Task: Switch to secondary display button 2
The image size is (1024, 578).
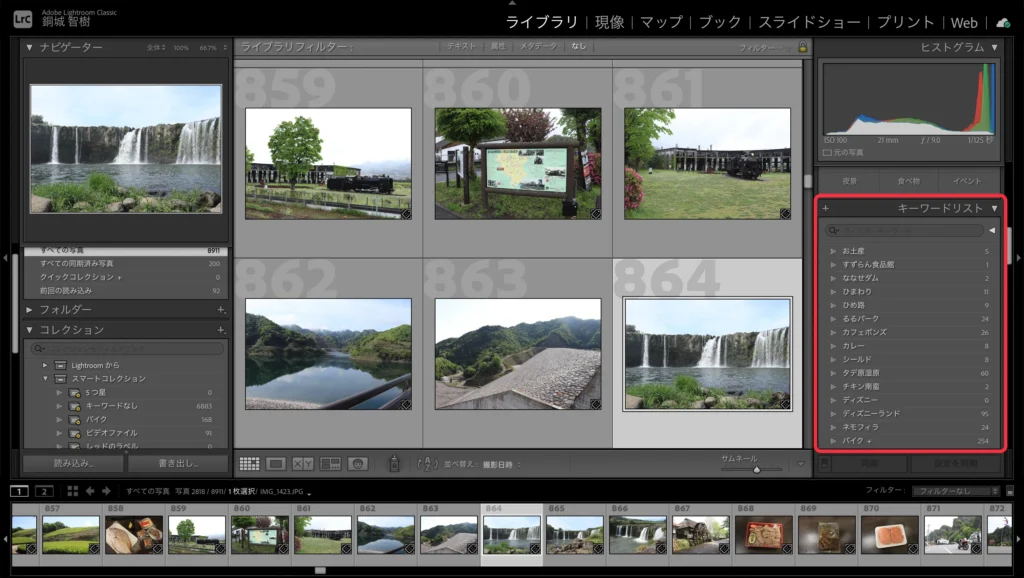Action: 43,491
